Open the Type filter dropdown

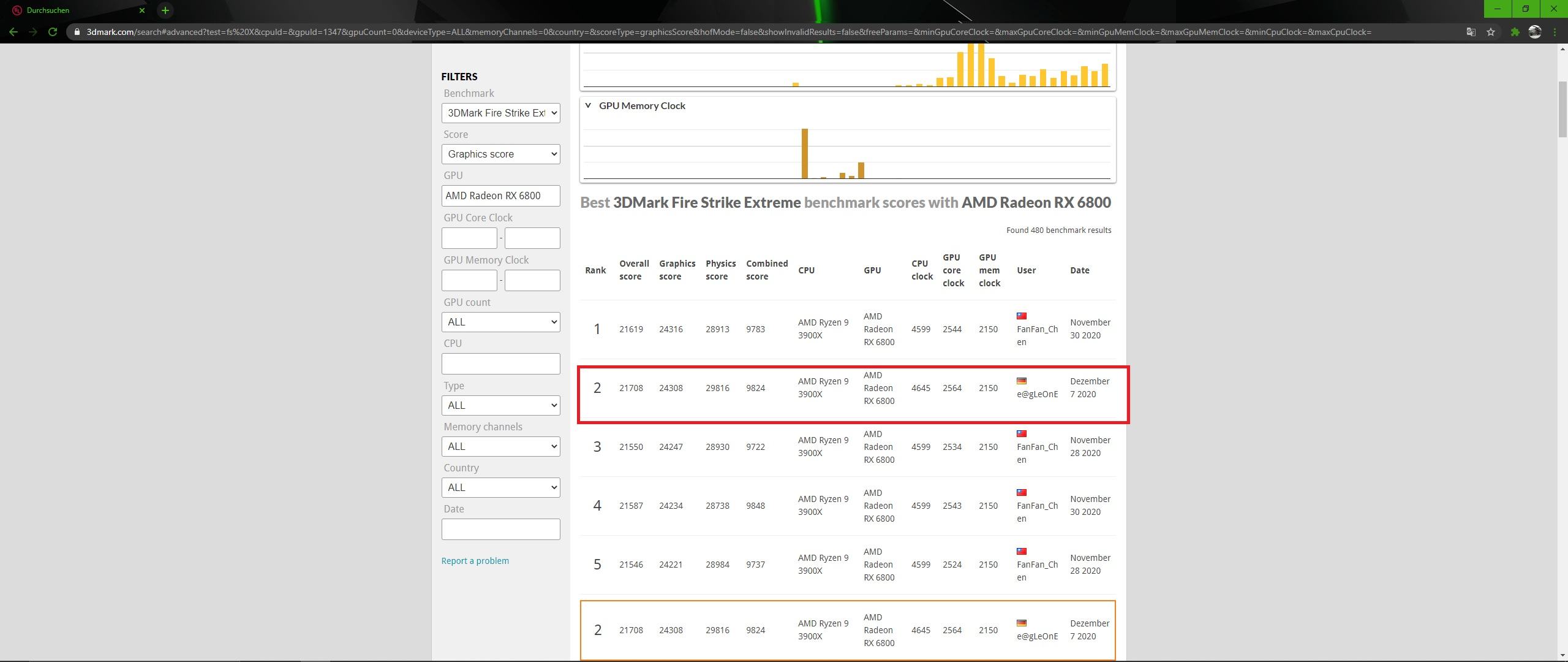tap(500, 405)
